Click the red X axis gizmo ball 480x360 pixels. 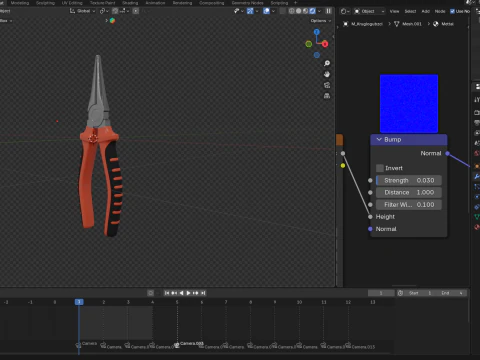tap(325, 44)
